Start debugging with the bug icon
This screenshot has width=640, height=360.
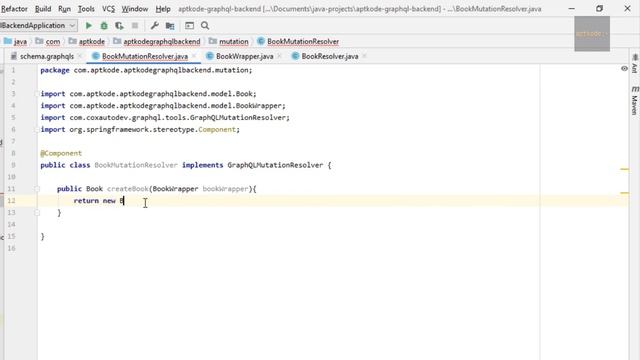pos(104,26)
